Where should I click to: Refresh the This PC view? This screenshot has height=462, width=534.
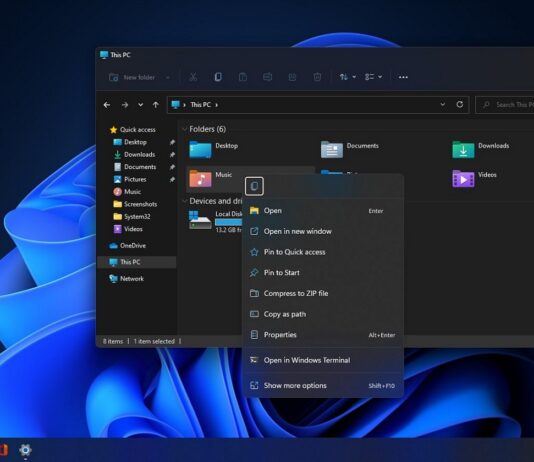[459, 105]
